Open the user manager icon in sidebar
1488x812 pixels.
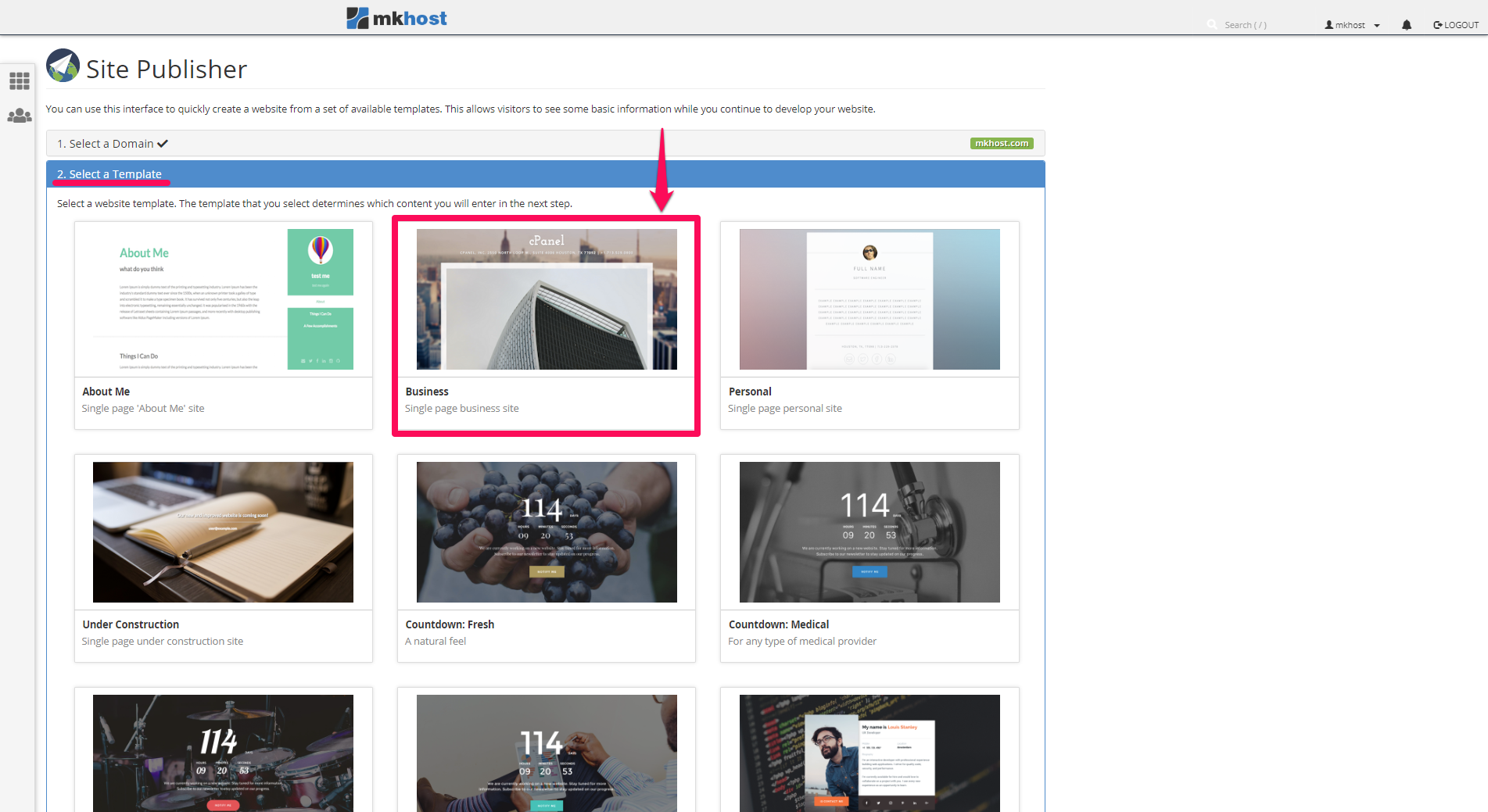[20, 116]
